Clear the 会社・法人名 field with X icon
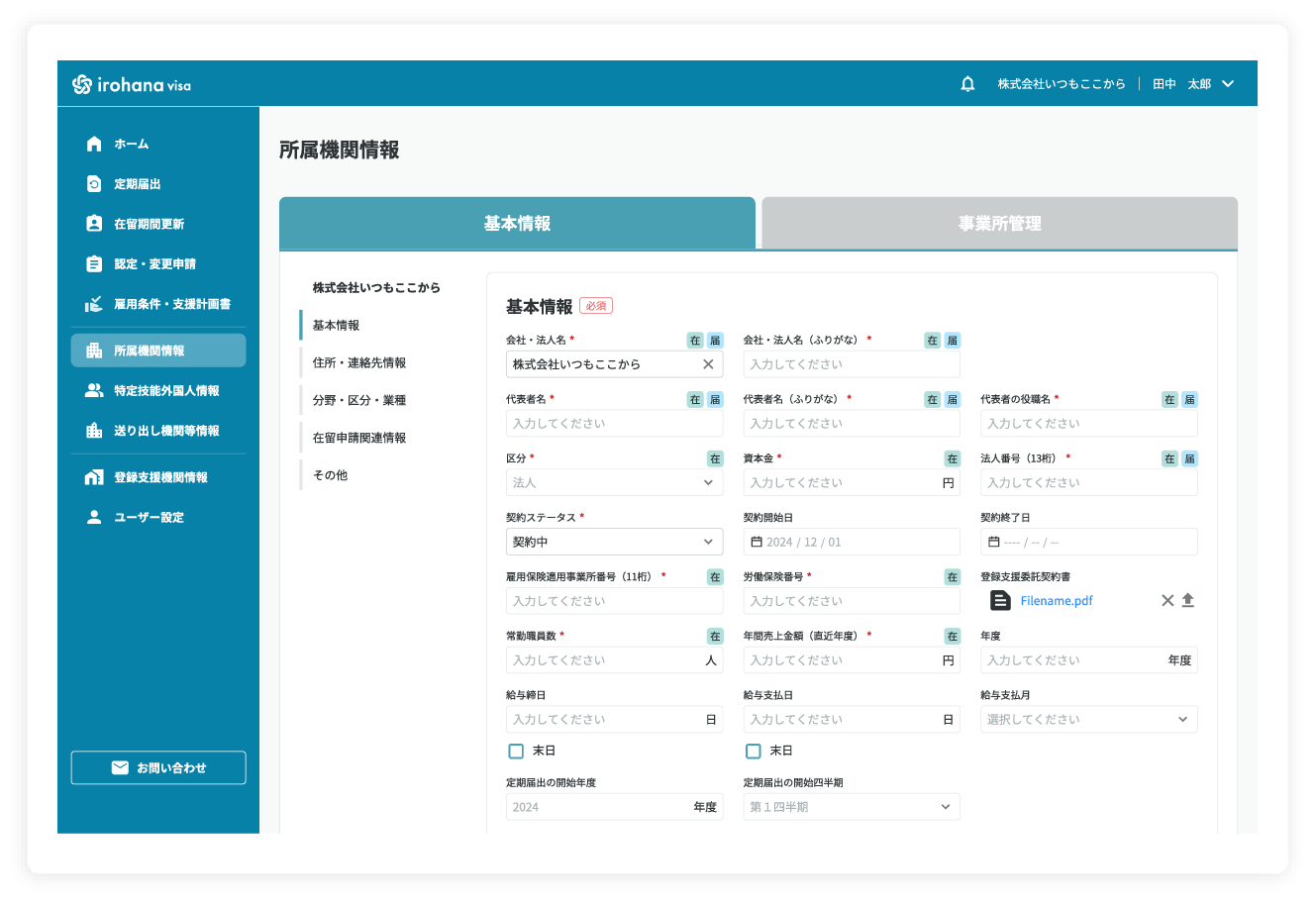1316x908 pixels. [708, 364]
